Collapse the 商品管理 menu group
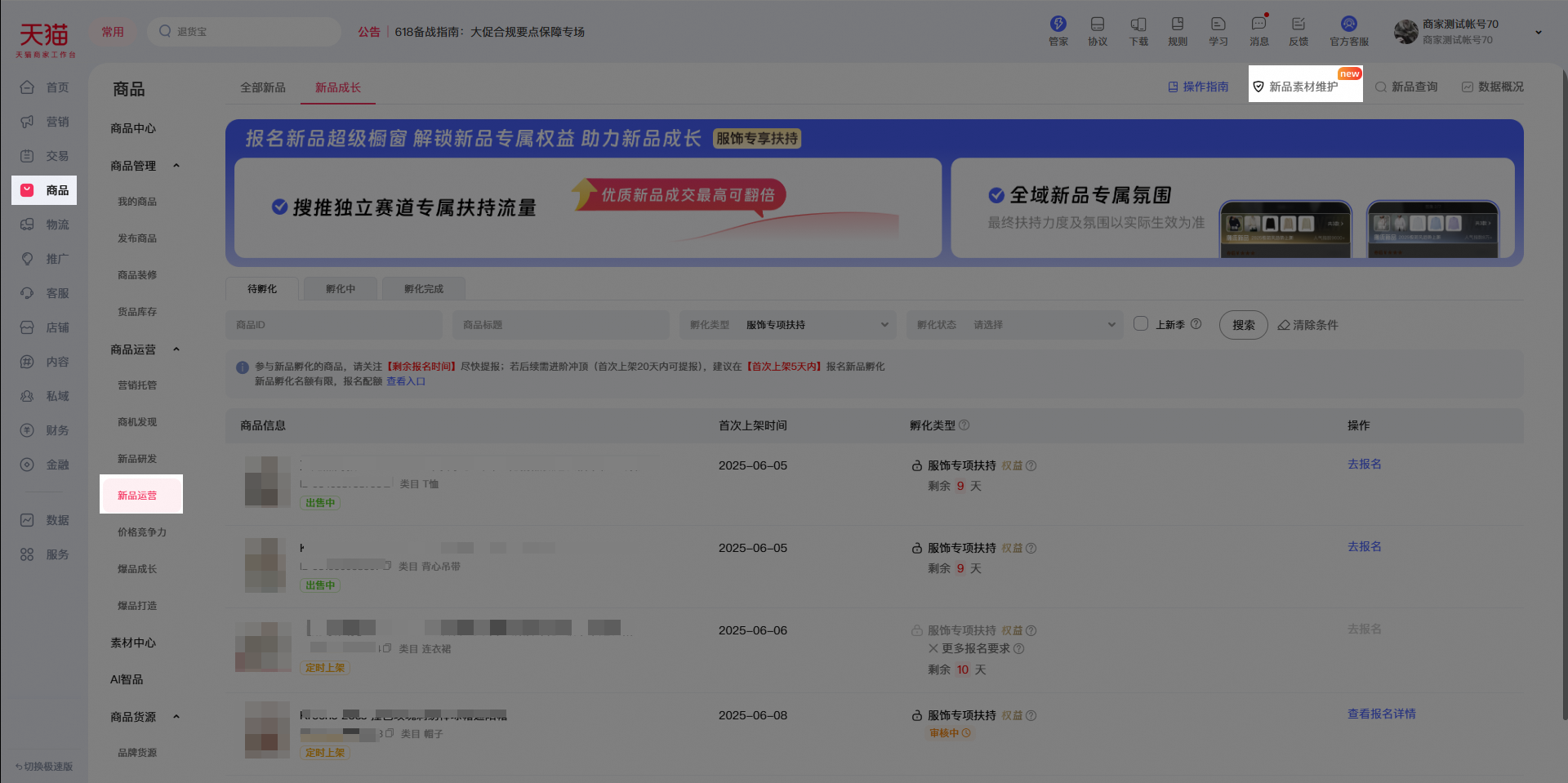 tap(176, 166)
